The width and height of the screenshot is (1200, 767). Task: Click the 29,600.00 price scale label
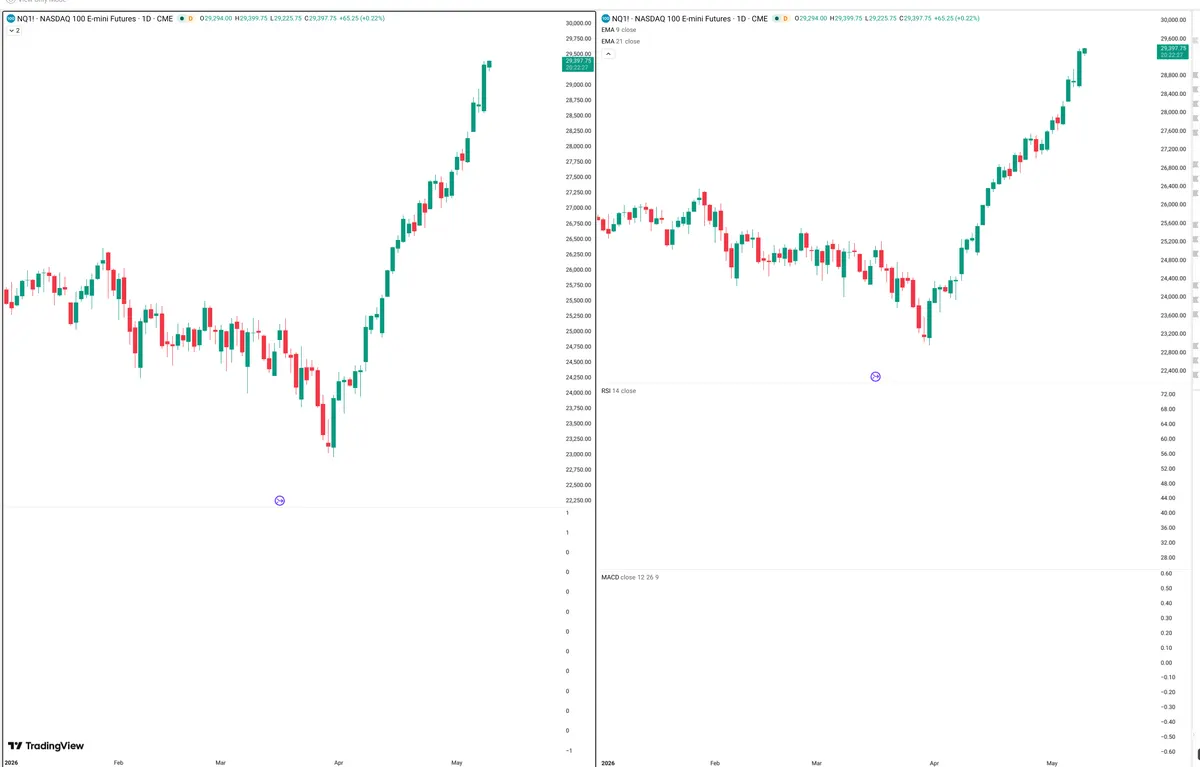(1174, 38)
